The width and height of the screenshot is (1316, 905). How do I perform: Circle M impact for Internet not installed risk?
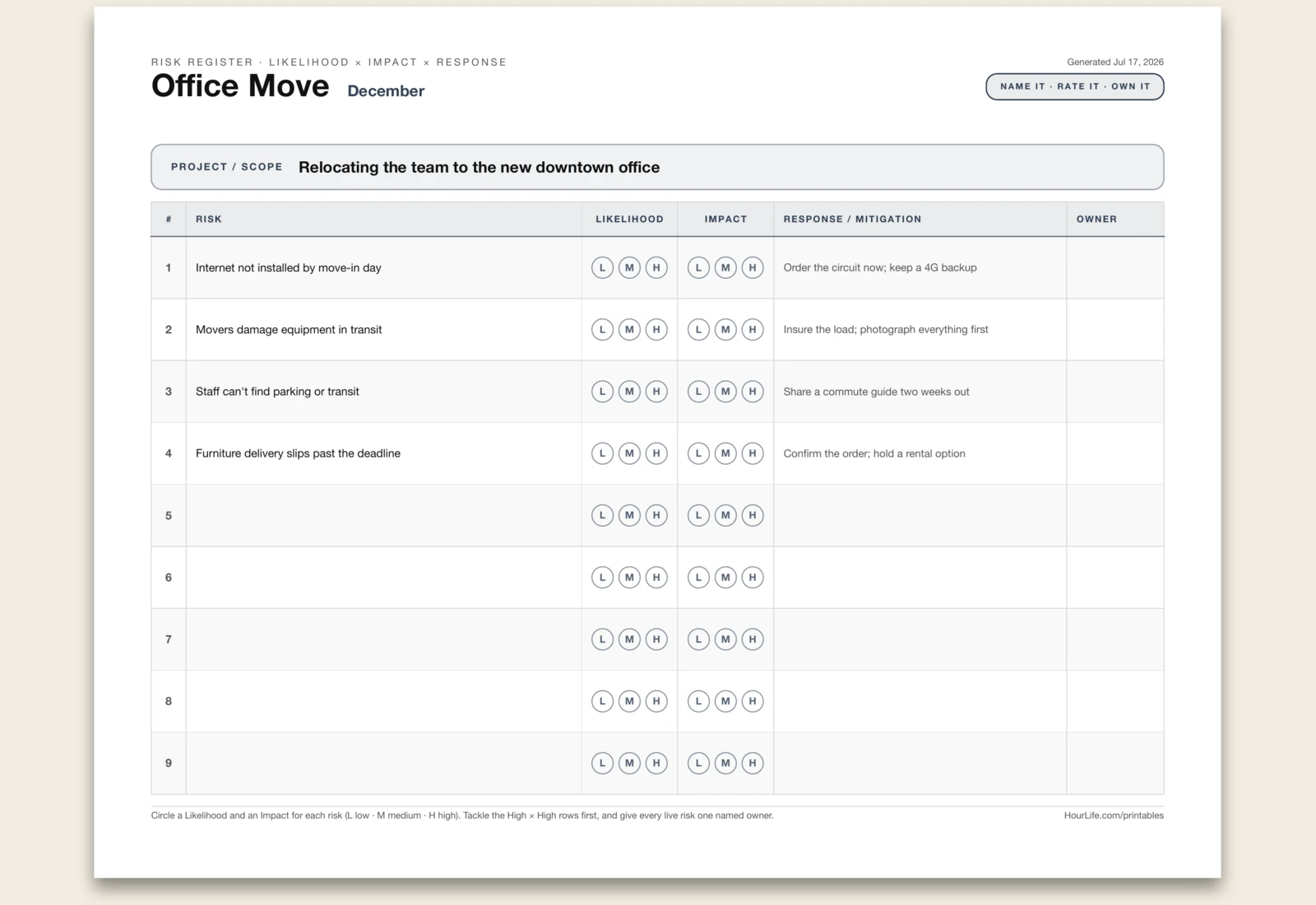(725, 267)
